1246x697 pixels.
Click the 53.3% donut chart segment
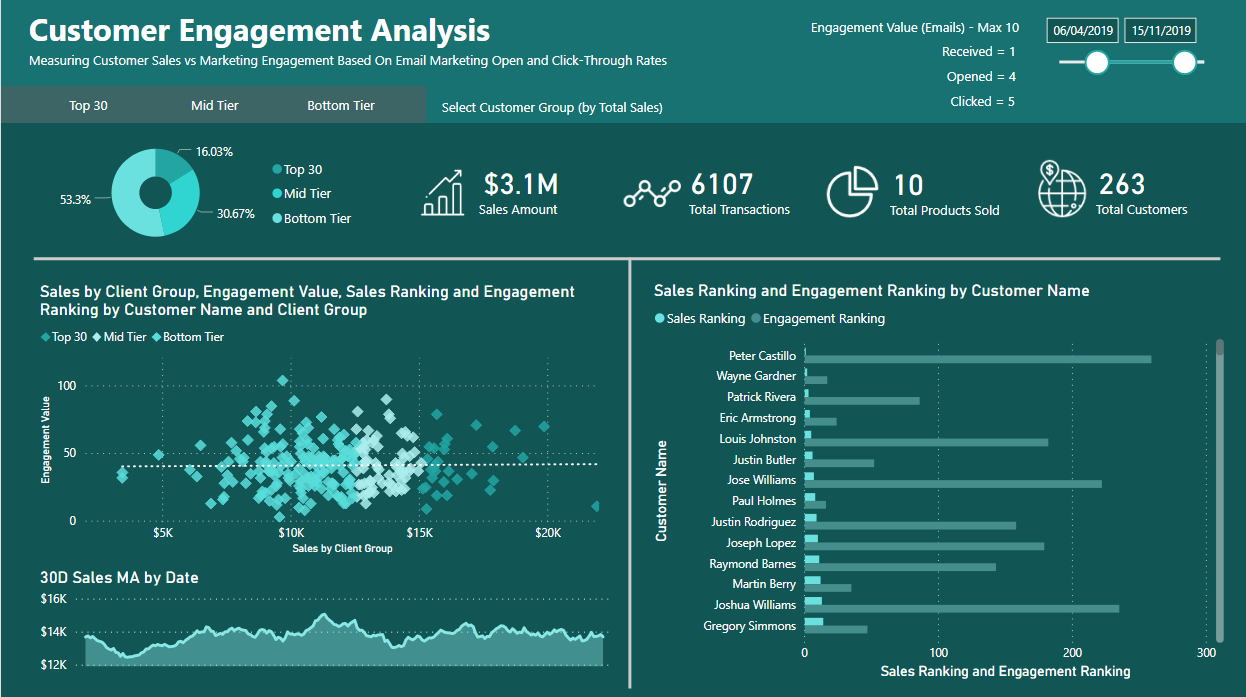131,205
